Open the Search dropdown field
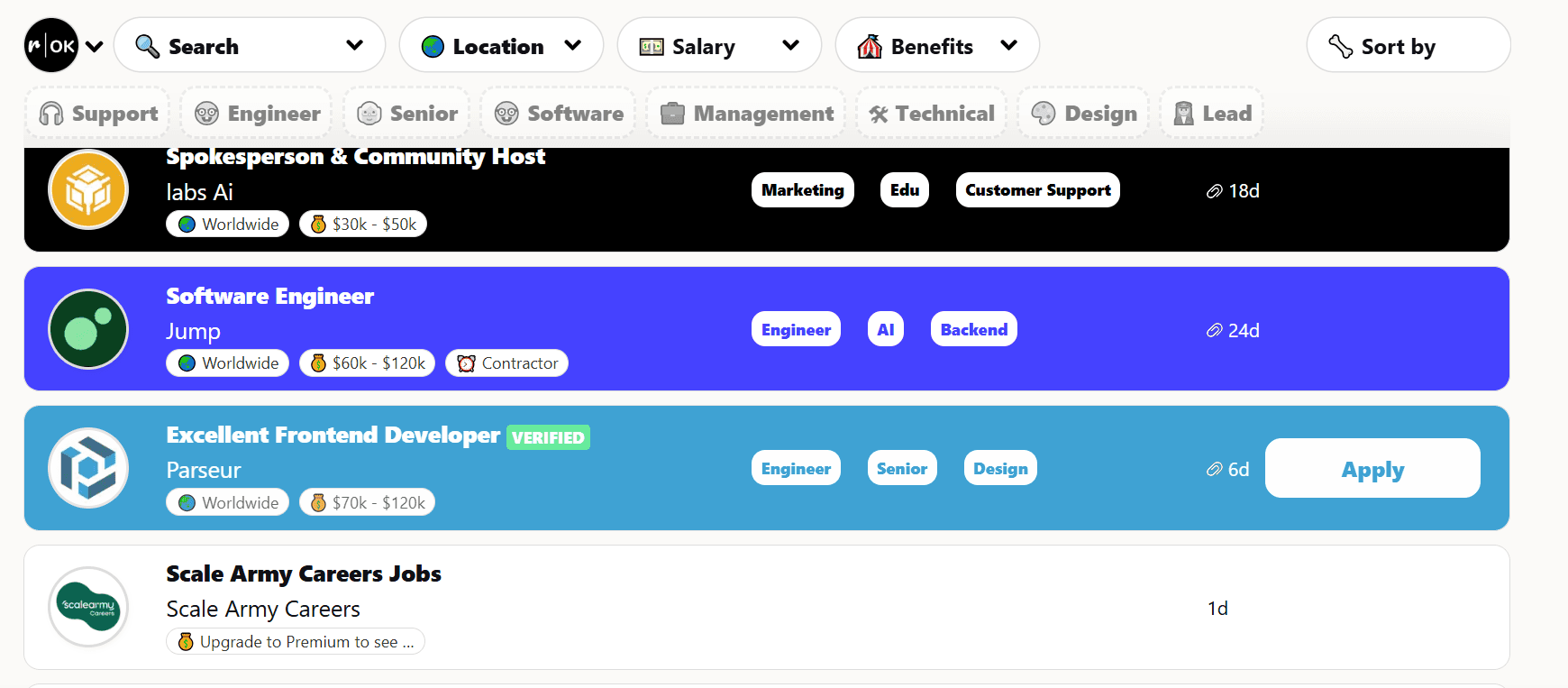The width and height of the screenshot is (1568, 688). (x=250, y=45)
